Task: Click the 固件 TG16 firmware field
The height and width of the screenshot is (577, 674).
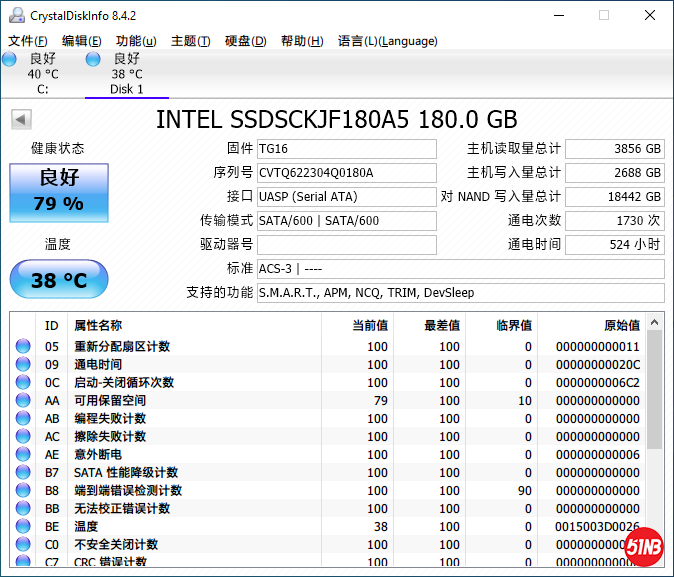Action: (x=346, y=149)
